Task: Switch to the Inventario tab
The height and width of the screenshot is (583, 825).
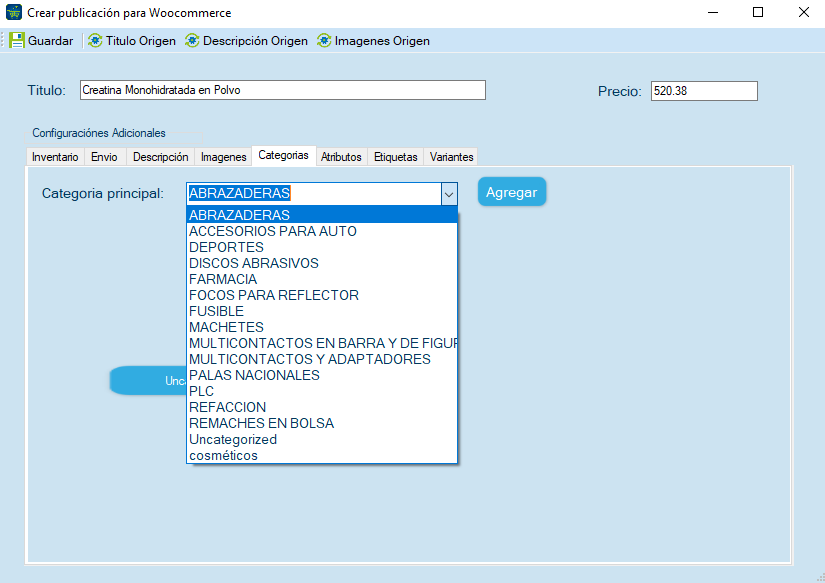Action: (x=55, y=157)
